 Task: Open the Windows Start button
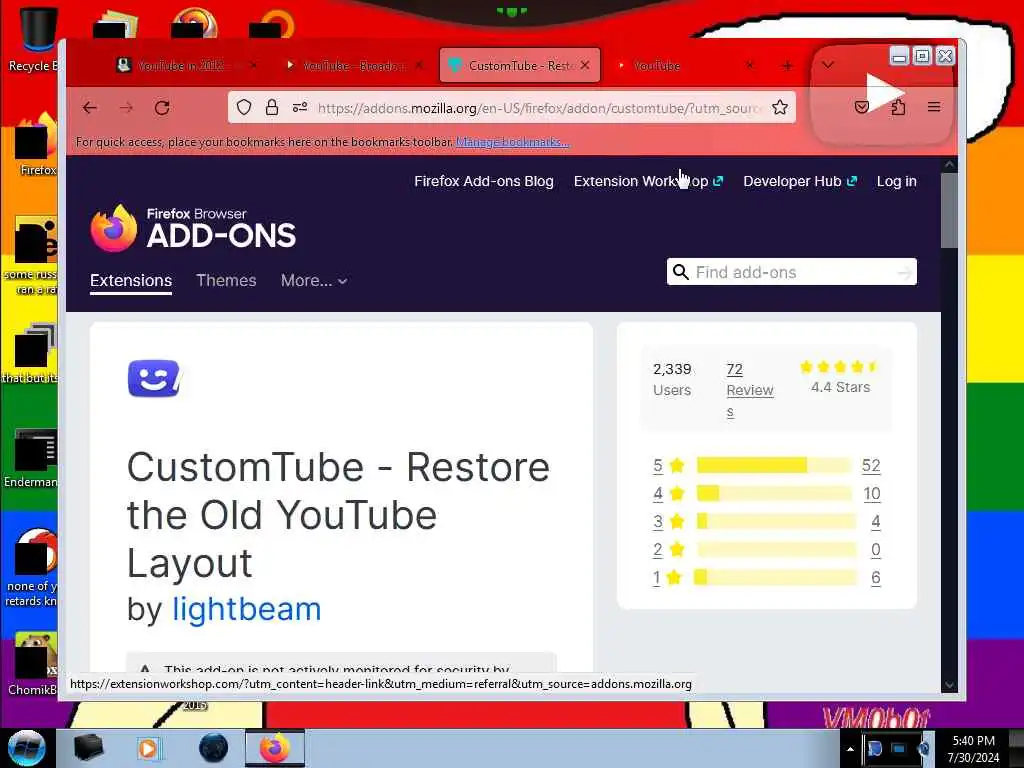[x=26, y=748]
